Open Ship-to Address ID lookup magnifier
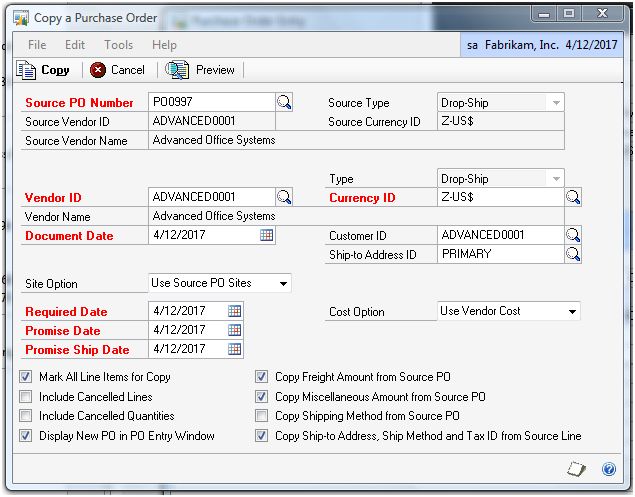This screenshot has height=497, width=635. coord(573,254)
